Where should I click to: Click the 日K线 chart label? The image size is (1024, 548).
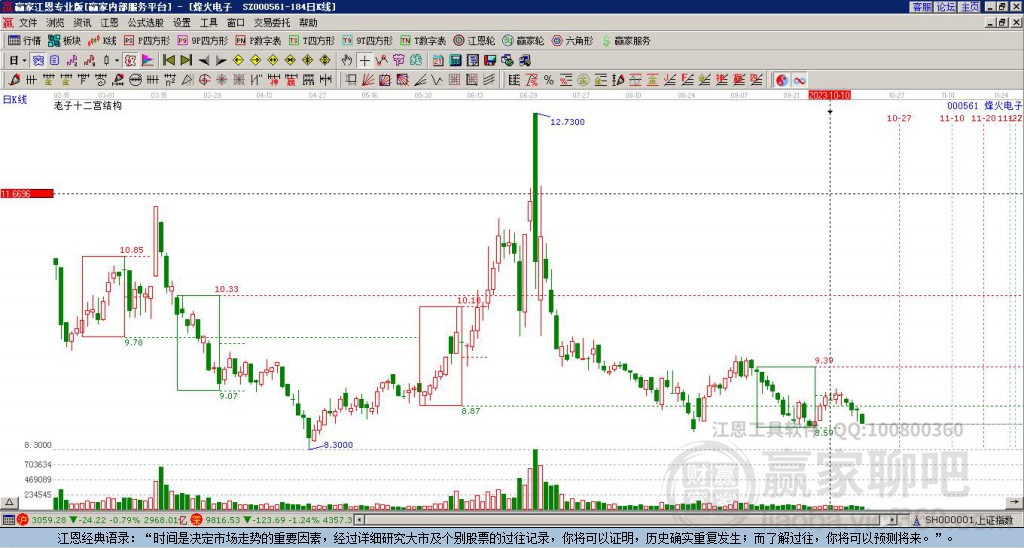coord(14,100)
